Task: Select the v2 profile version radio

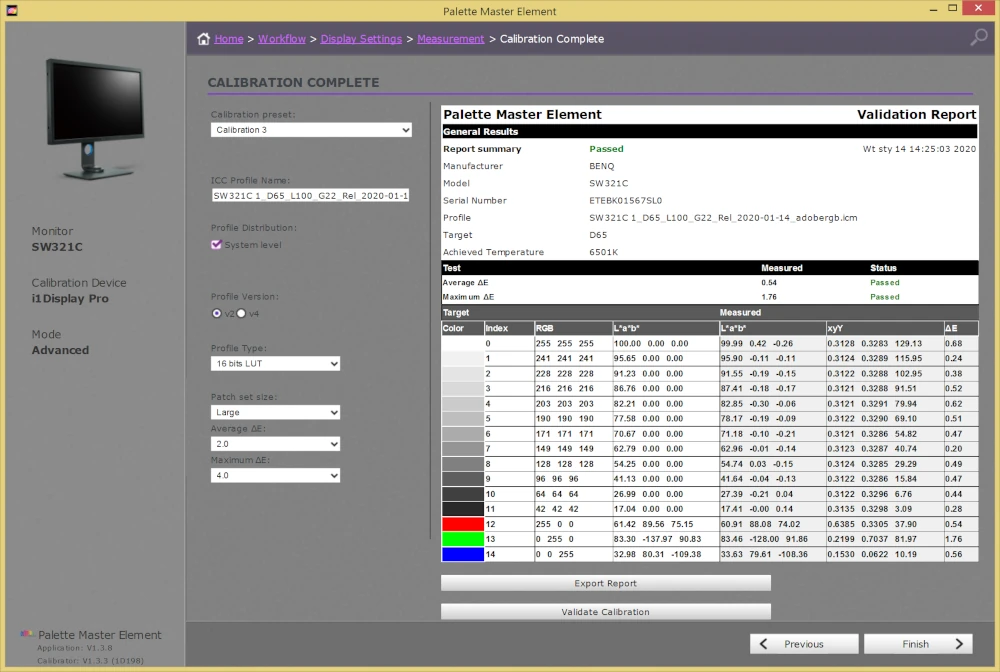Action: (x=217, y=313)
